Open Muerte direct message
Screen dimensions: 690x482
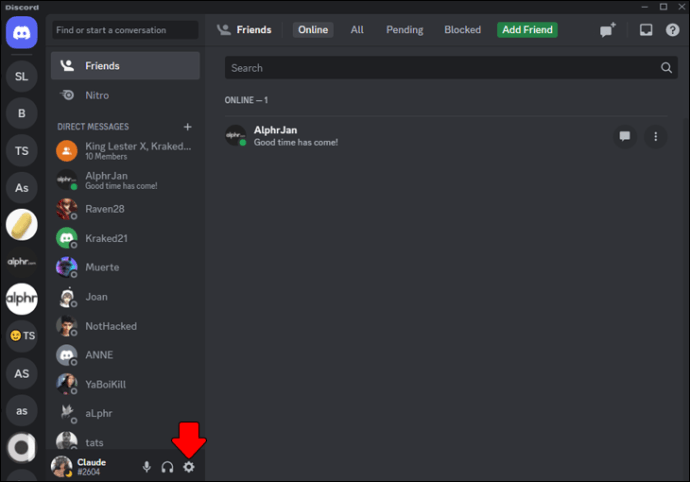tap(125, 267)
